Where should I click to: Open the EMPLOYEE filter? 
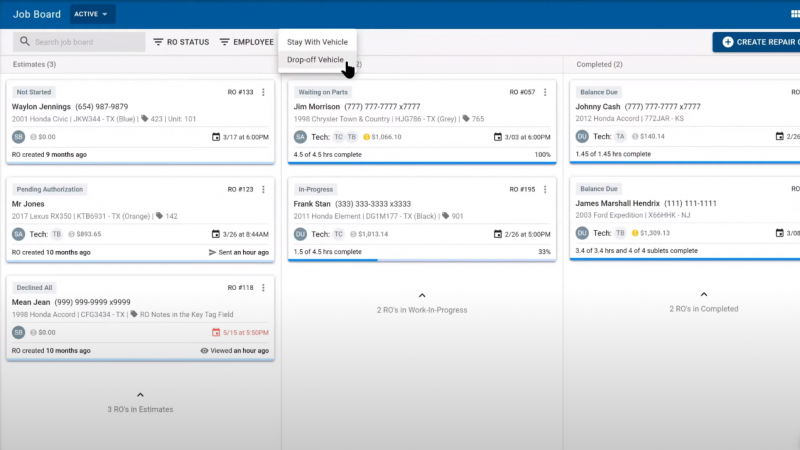[246, 42]
